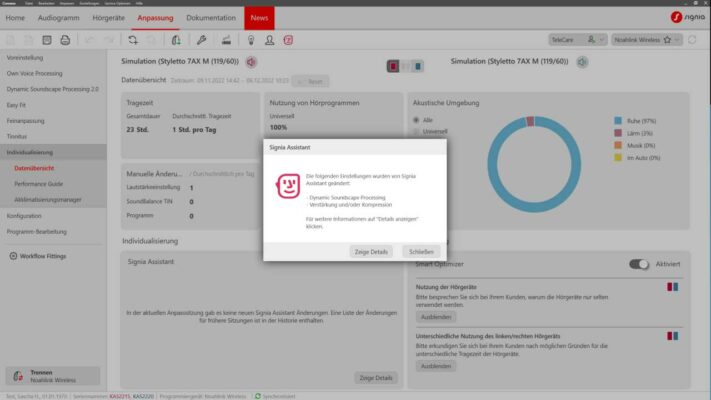Open 'Own Voice Processing' in the sidebar
The width and height of the screenshot is (711, 400).
click(34, 73)
